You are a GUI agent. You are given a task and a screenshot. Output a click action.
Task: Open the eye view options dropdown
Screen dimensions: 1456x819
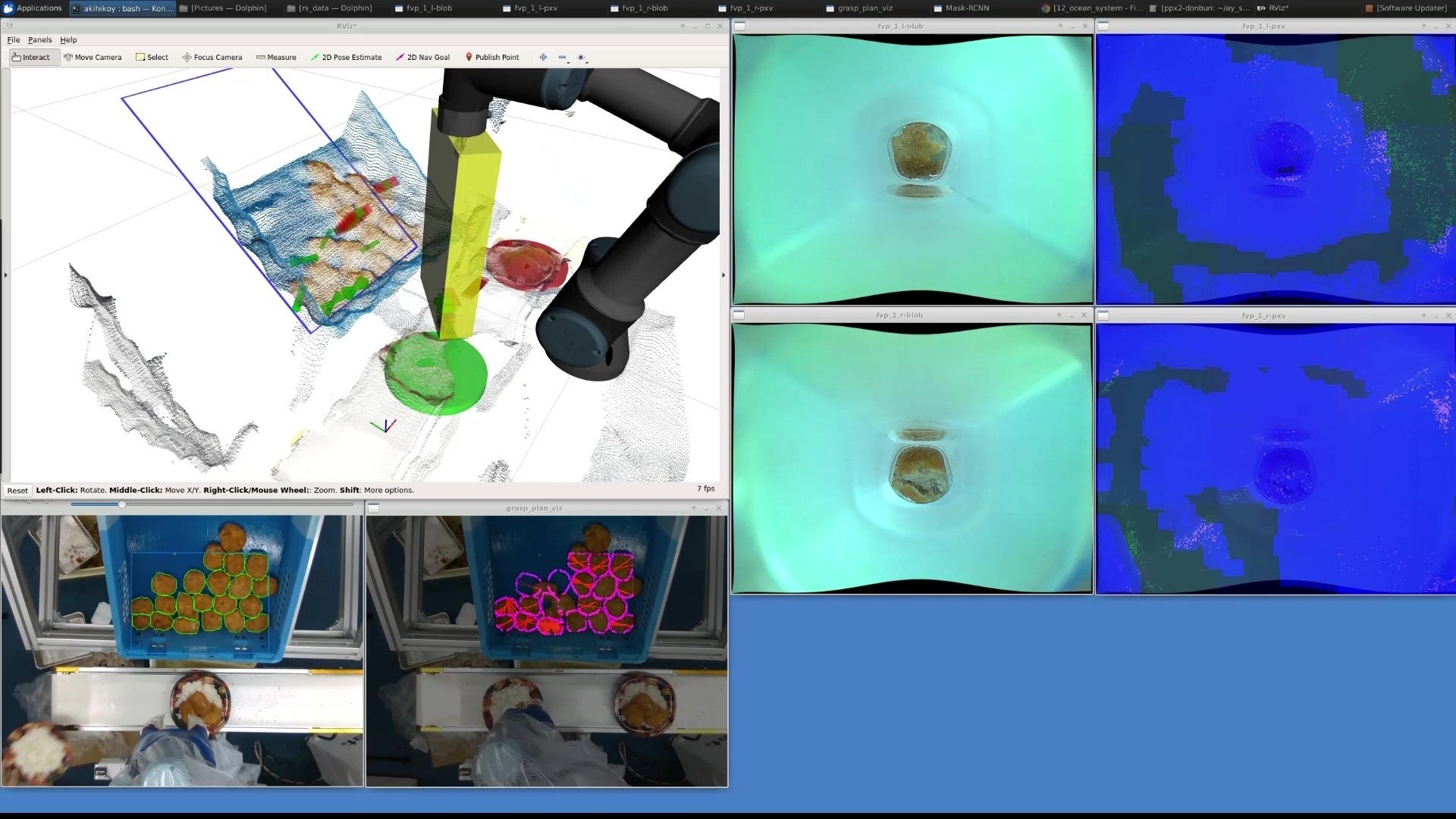[x=582, y=58]
